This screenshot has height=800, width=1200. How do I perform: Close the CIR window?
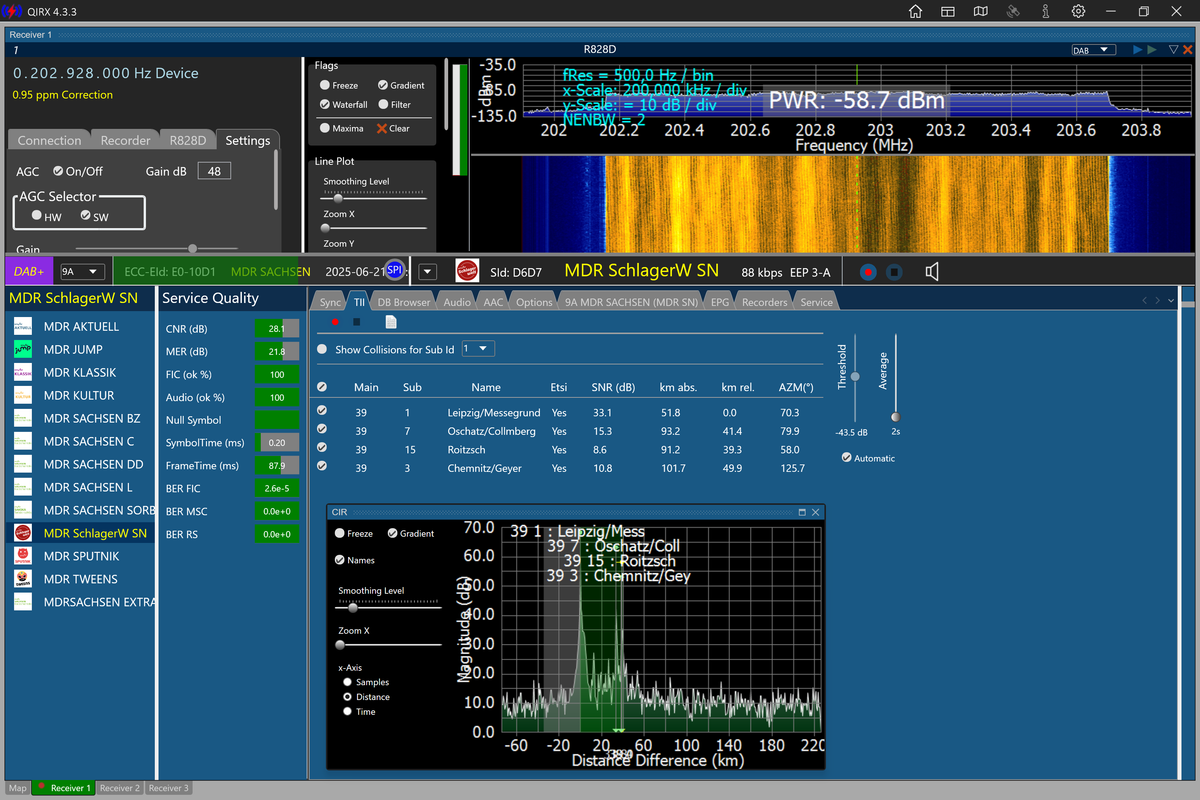(x=816, y=512)
